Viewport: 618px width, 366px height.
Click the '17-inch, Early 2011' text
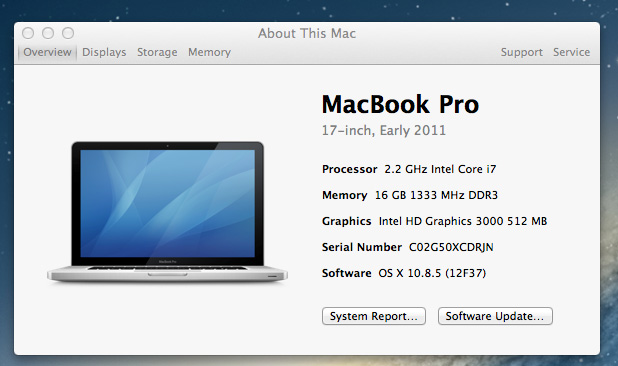(383, 130)
